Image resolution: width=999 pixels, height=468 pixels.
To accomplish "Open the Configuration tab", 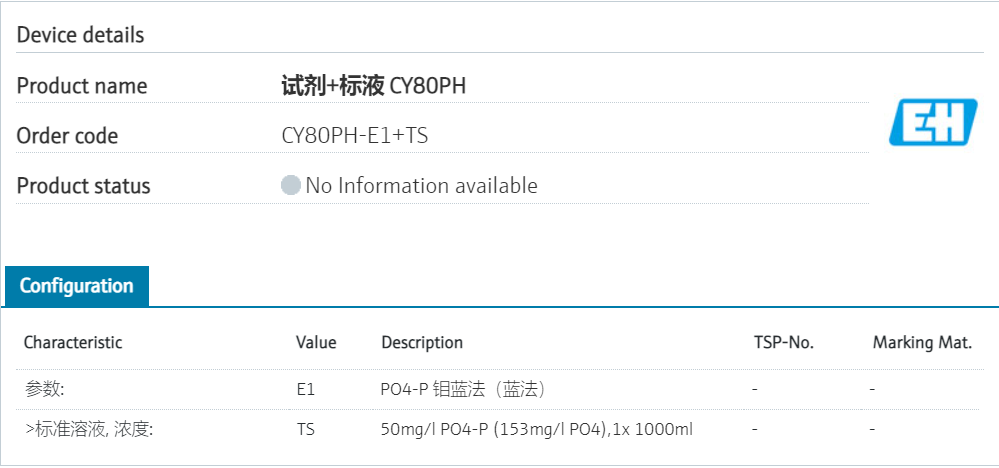I will click(77, 286).
